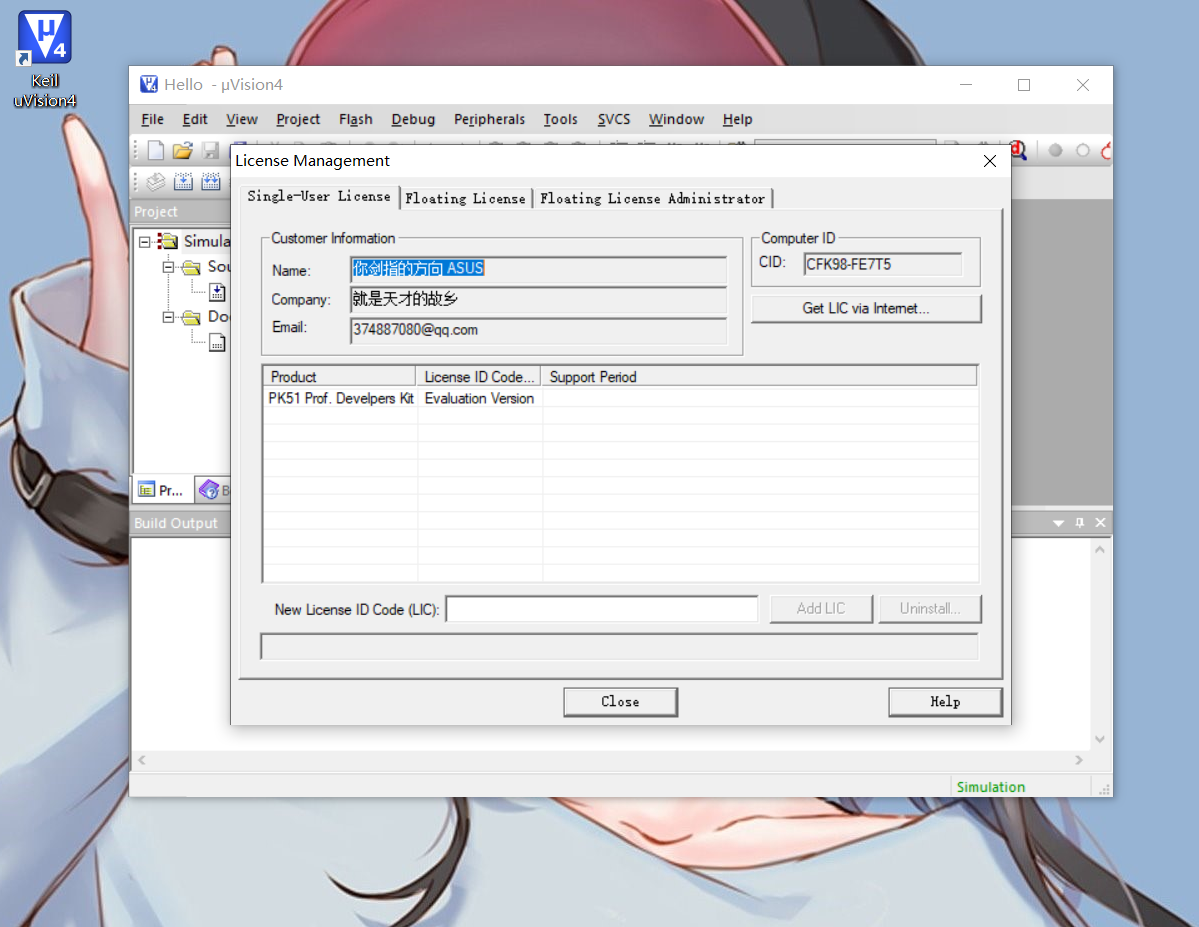
Task: Click Build Output scrollbar up arrow
Action: [x=1100, y=550]
